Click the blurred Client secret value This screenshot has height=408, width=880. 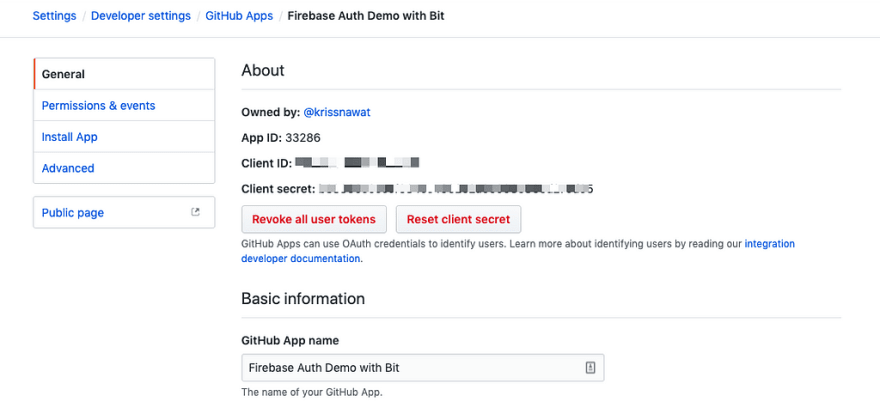click(x=456, y=189)
